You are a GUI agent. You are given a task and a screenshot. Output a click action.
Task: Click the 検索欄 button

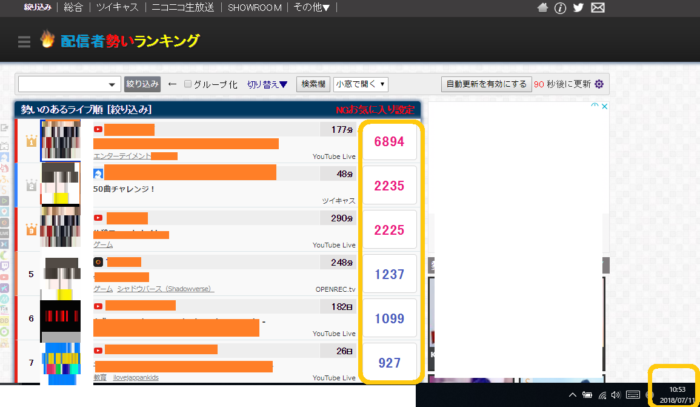coord(313,84)
